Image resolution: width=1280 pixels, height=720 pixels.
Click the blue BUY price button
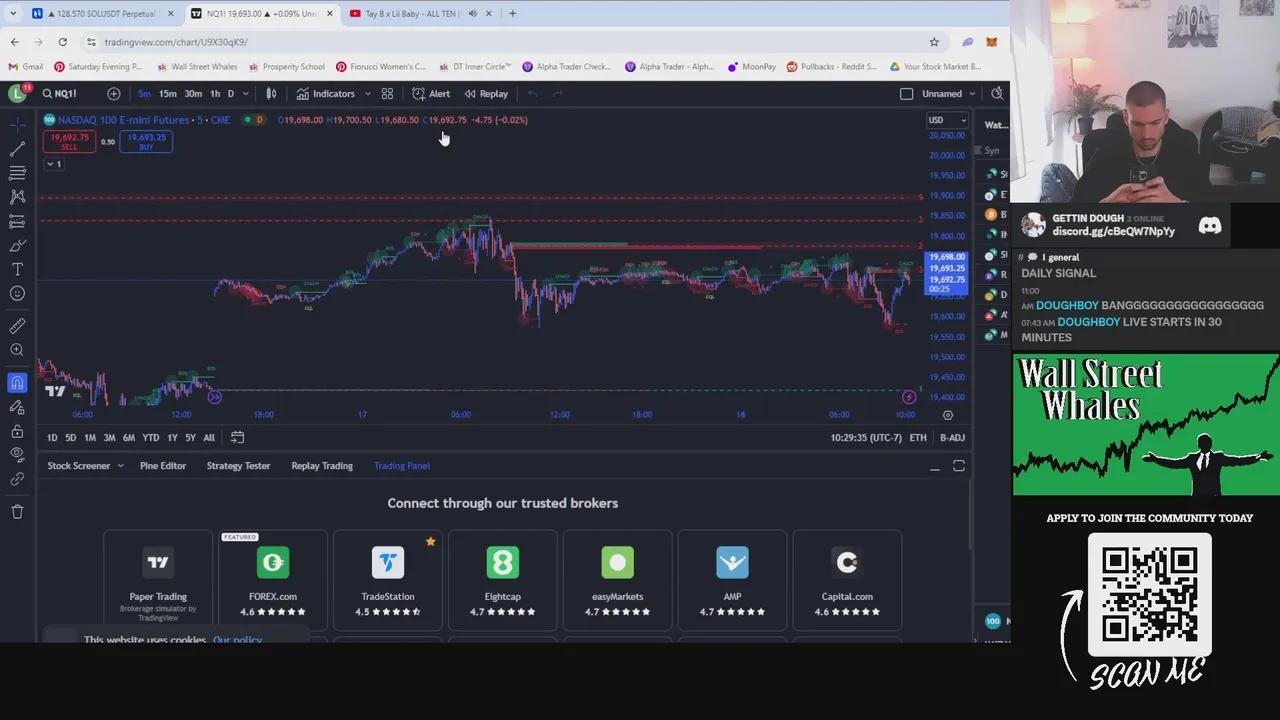[146, 141]
